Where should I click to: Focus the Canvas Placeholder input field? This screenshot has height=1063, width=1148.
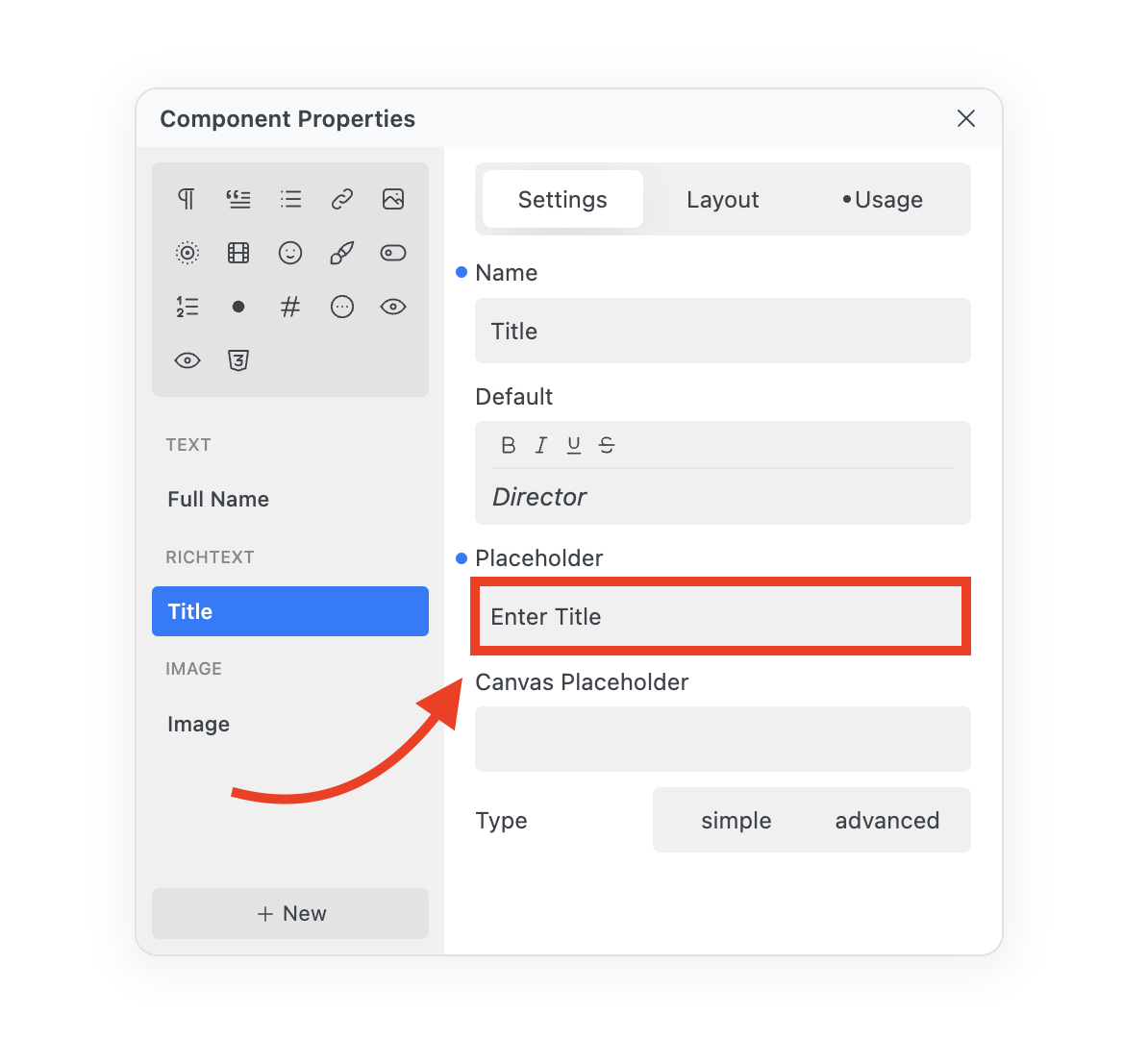tap(722, 739)
